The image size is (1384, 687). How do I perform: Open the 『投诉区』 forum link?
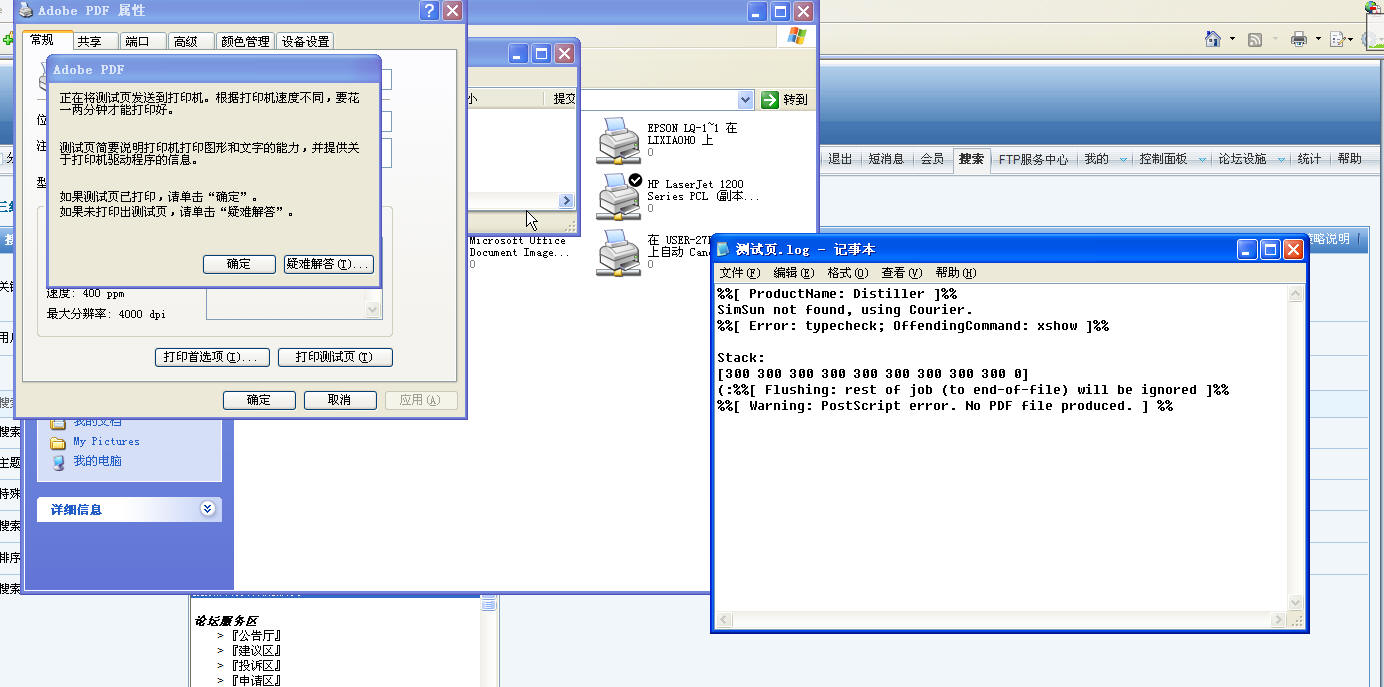pos(255,665)
